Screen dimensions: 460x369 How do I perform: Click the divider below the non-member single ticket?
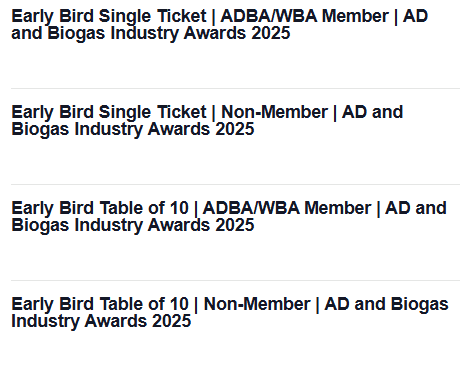[235, 184]
